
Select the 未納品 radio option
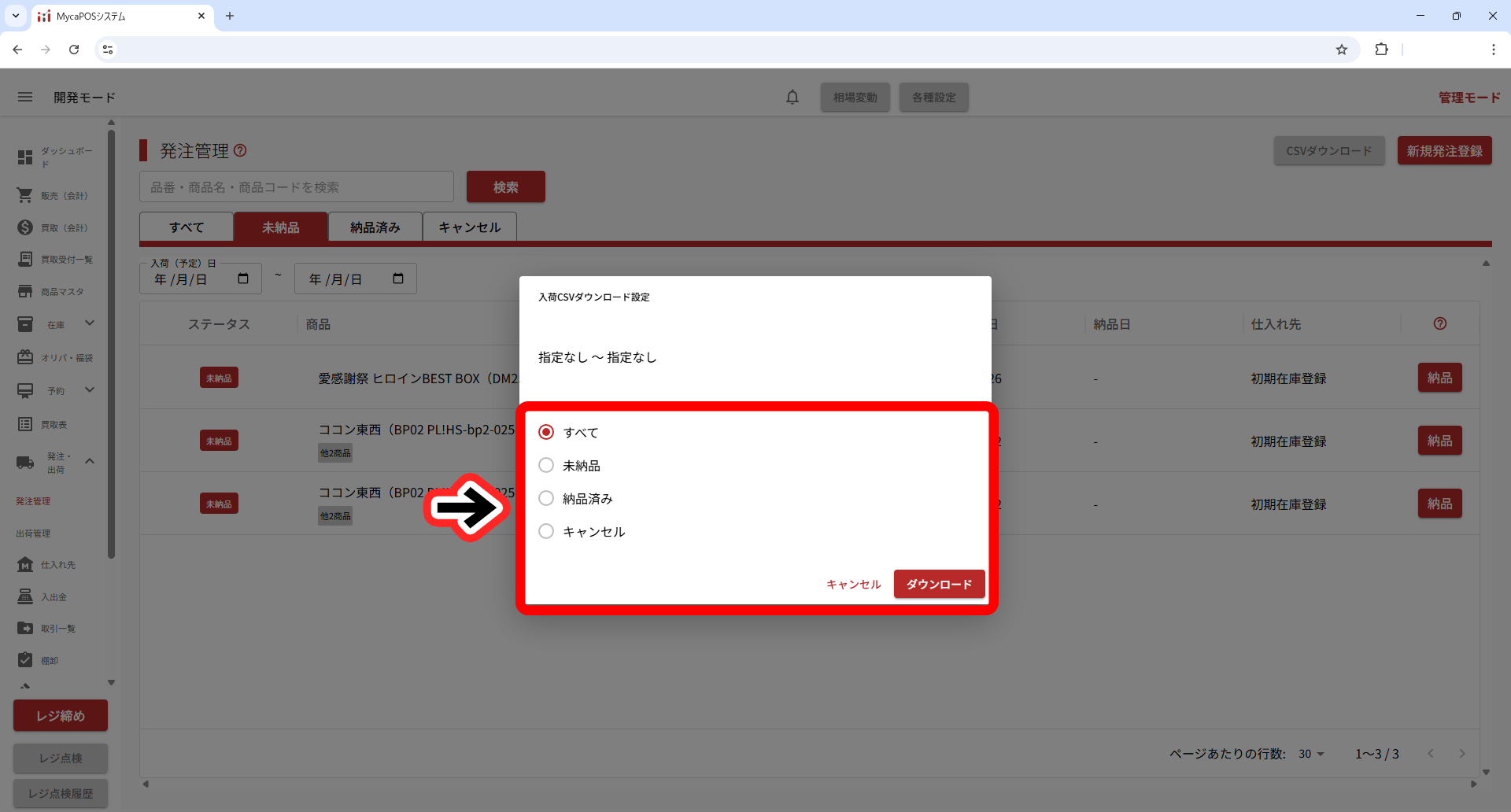(x=546, y=465)
